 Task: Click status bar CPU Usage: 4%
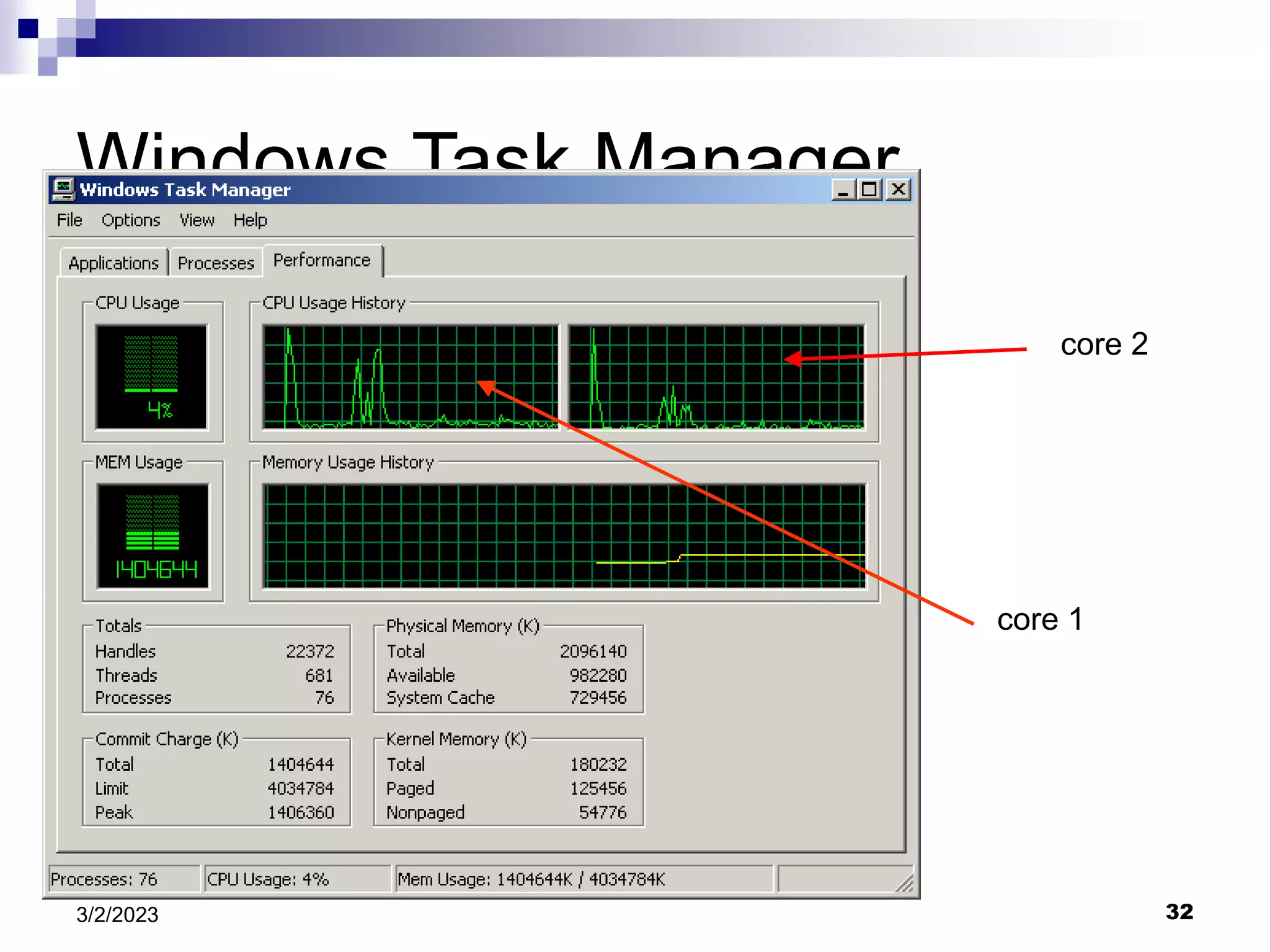(x=298, y=879)
